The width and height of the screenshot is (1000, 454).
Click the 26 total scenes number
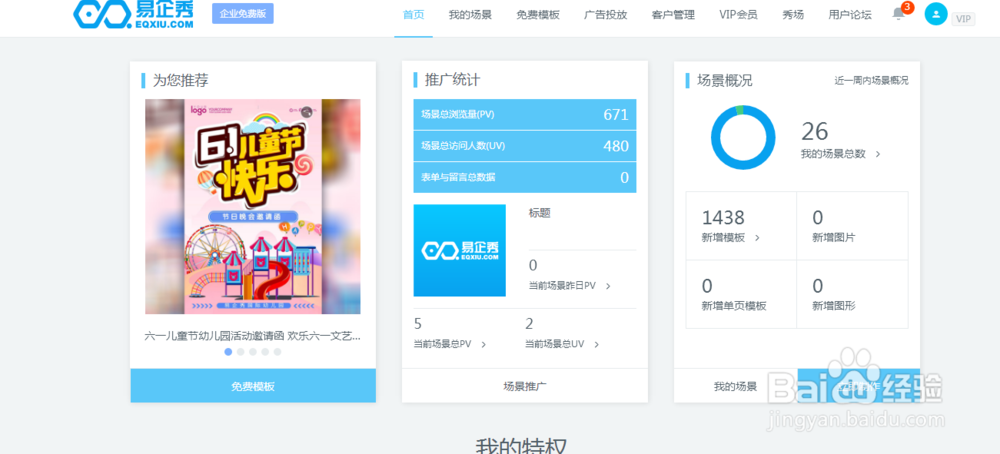(814, 131)
